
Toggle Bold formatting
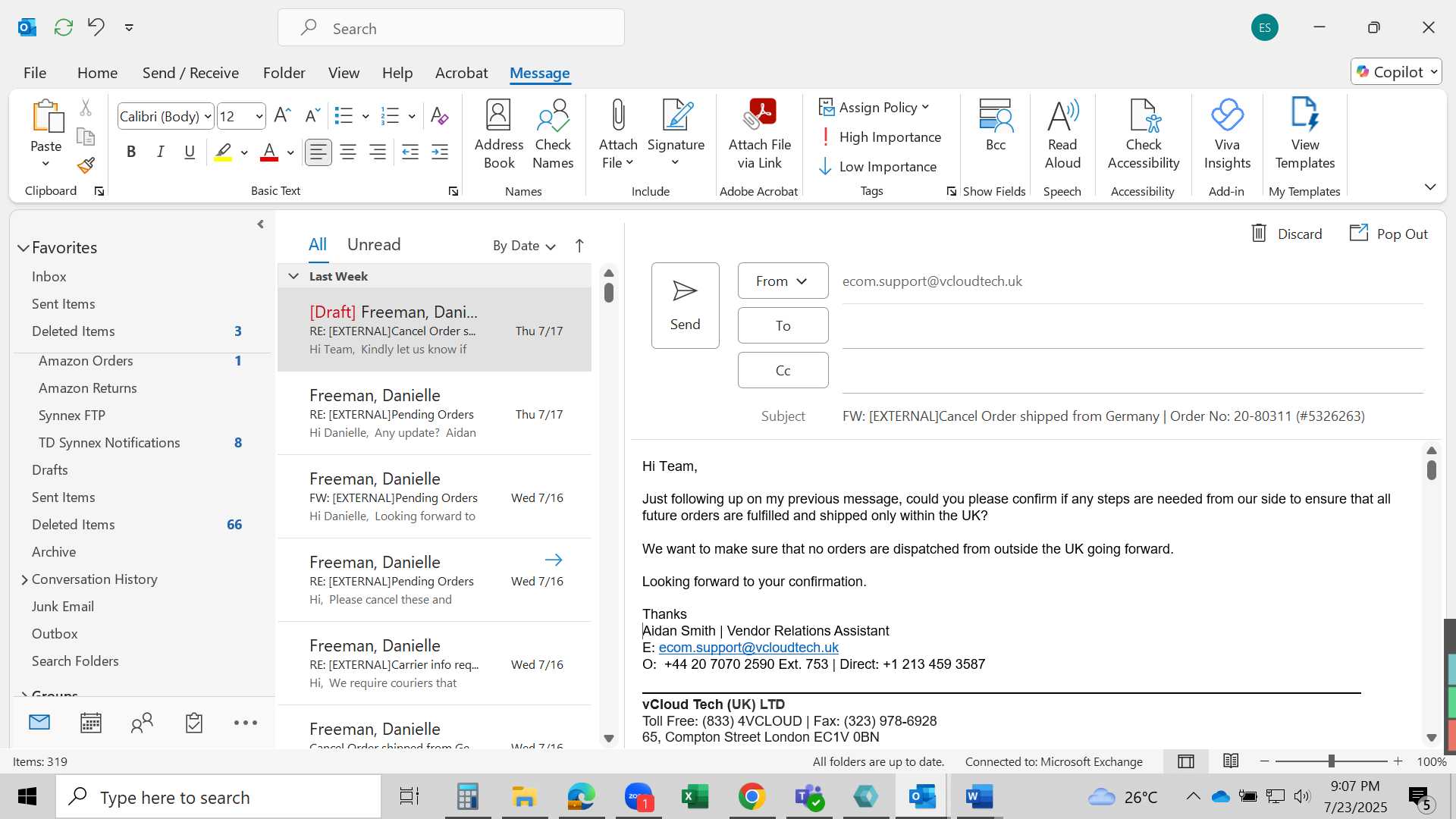coord(131,152)
